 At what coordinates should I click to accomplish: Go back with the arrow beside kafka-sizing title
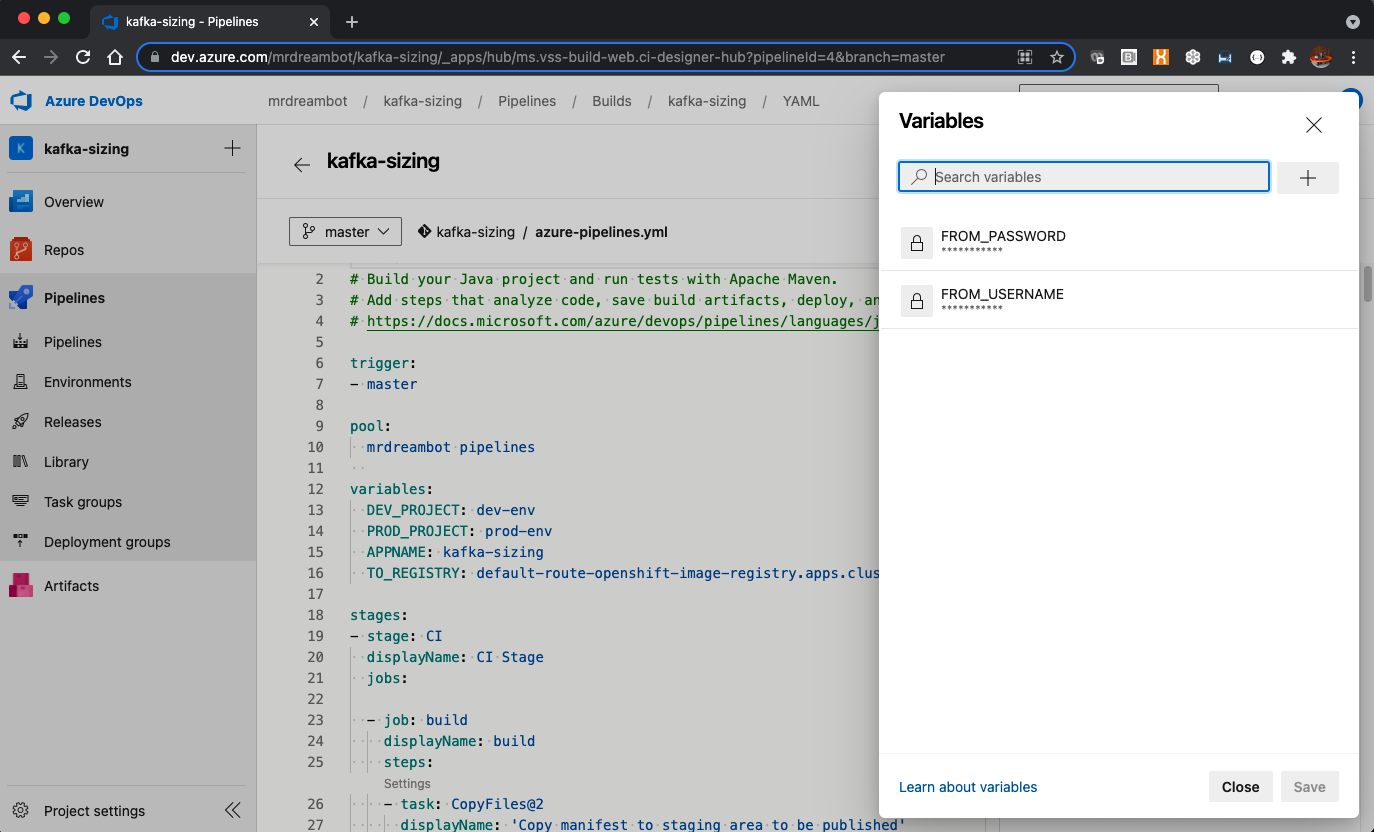302,164
